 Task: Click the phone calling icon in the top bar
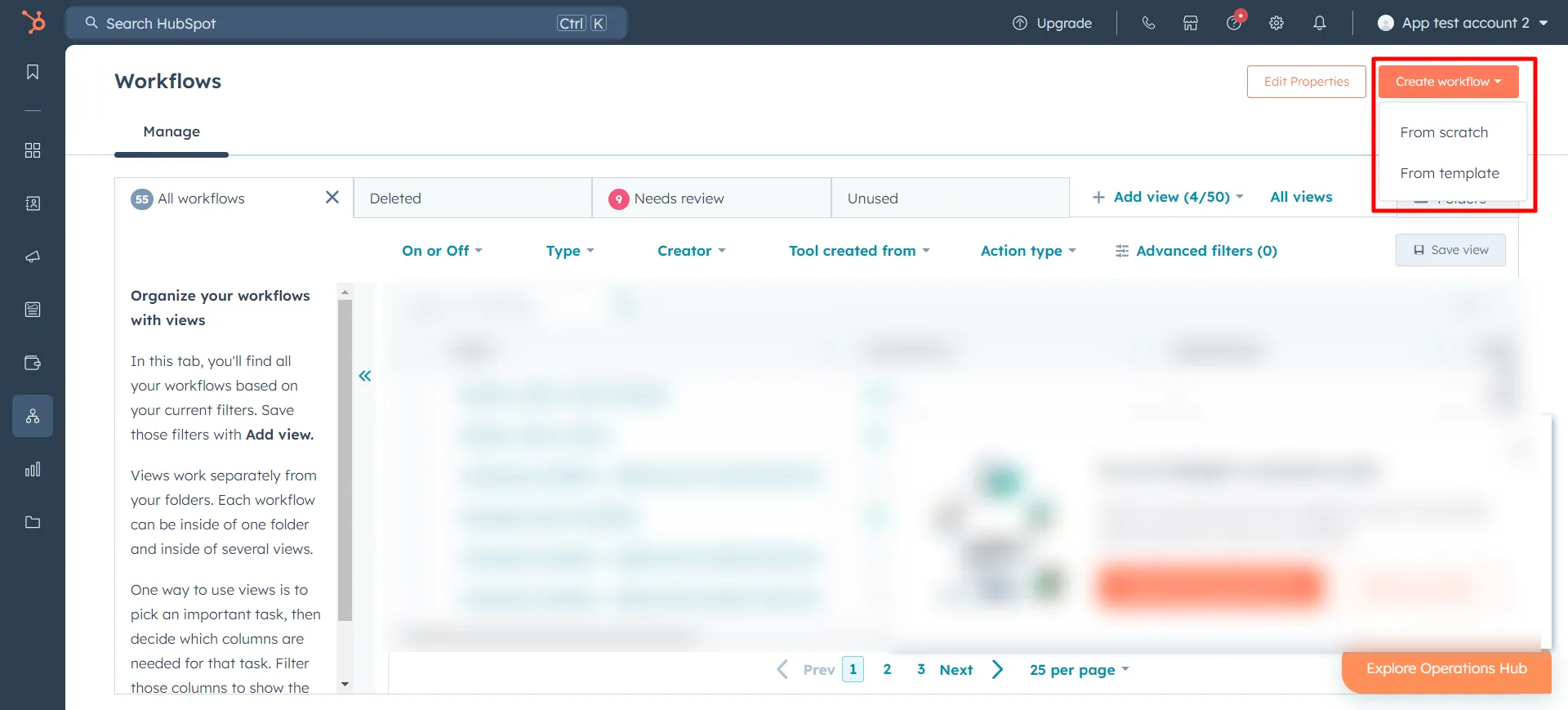pos(1148,23)
